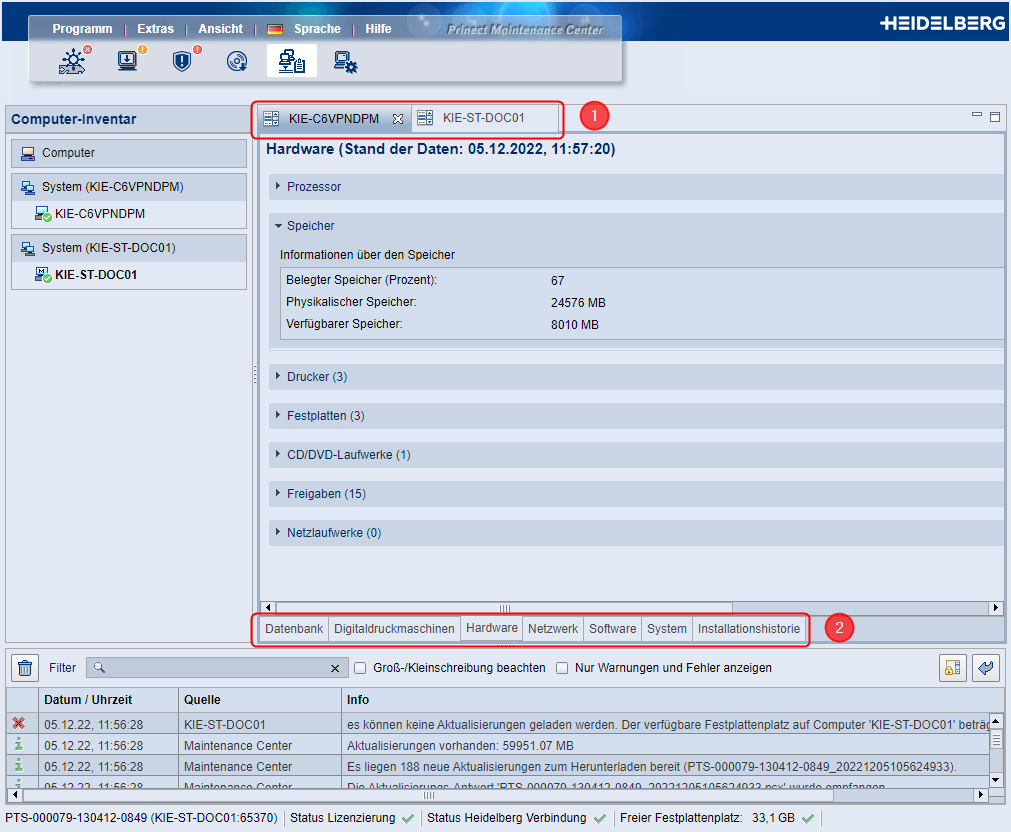Viewport: 1011px width, 832px height.
Task: Click info icon of '188 neue Aktualisierungen' row
Action: tap(19, 766)
